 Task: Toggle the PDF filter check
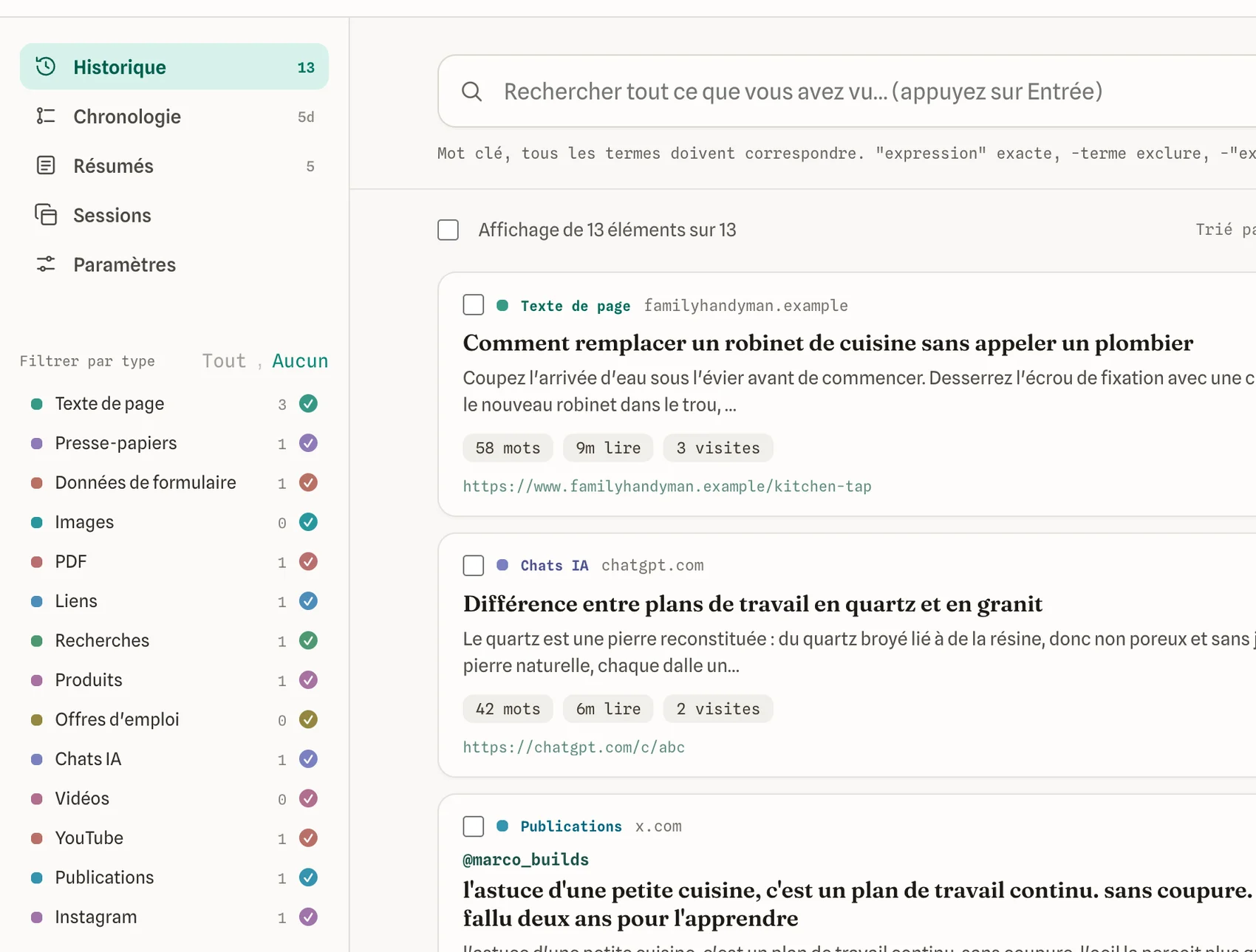308,561
